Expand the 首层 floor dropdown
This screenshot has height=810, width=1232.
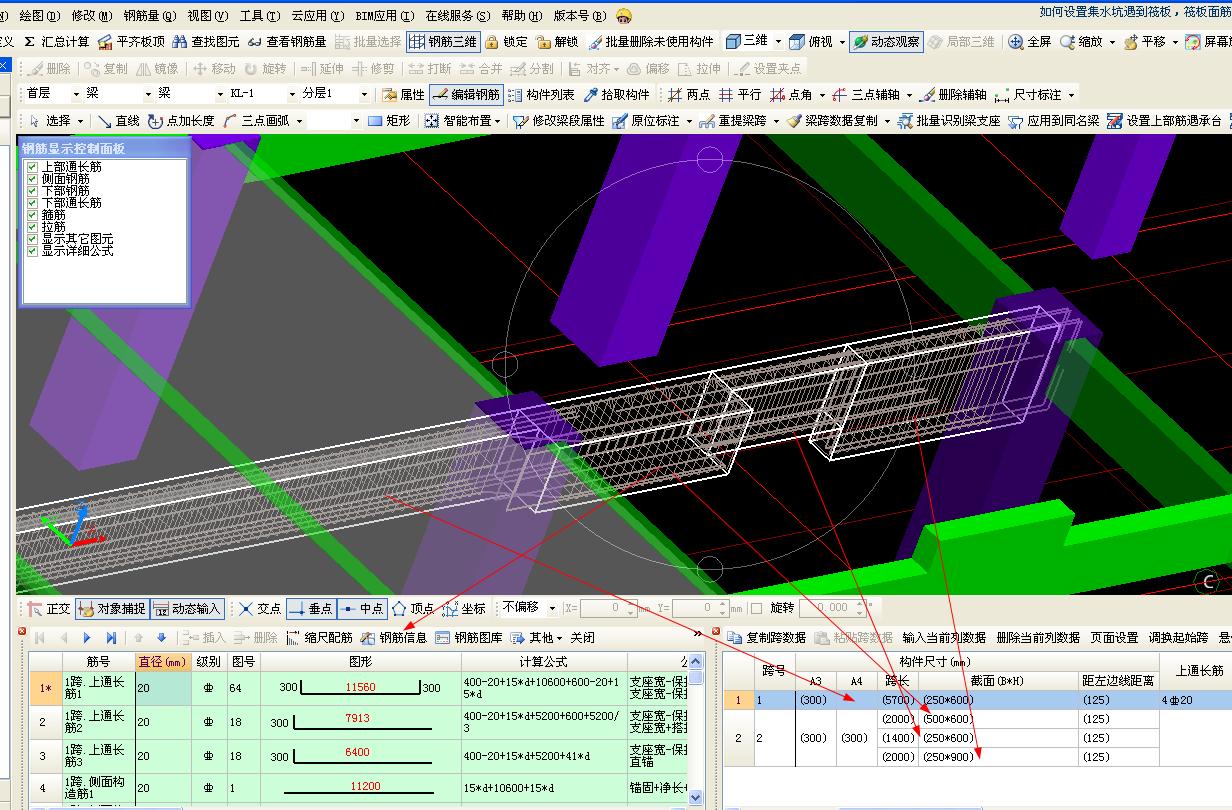(75, 94)
